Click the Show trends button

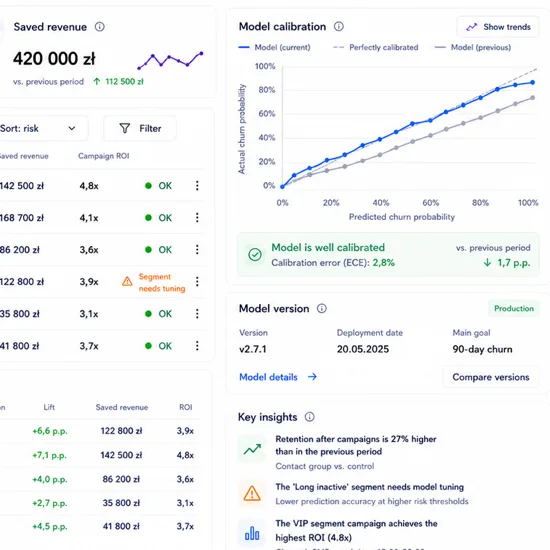coord(498,27)
